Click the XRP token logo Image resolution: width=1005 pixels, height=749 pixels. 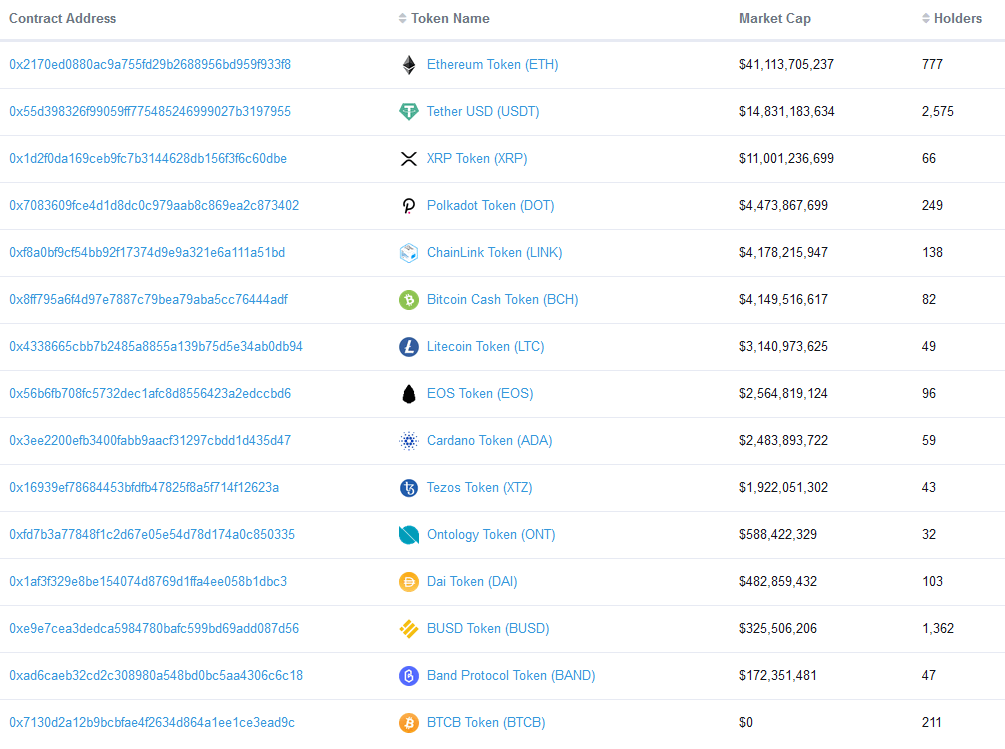tap(409, 158)
